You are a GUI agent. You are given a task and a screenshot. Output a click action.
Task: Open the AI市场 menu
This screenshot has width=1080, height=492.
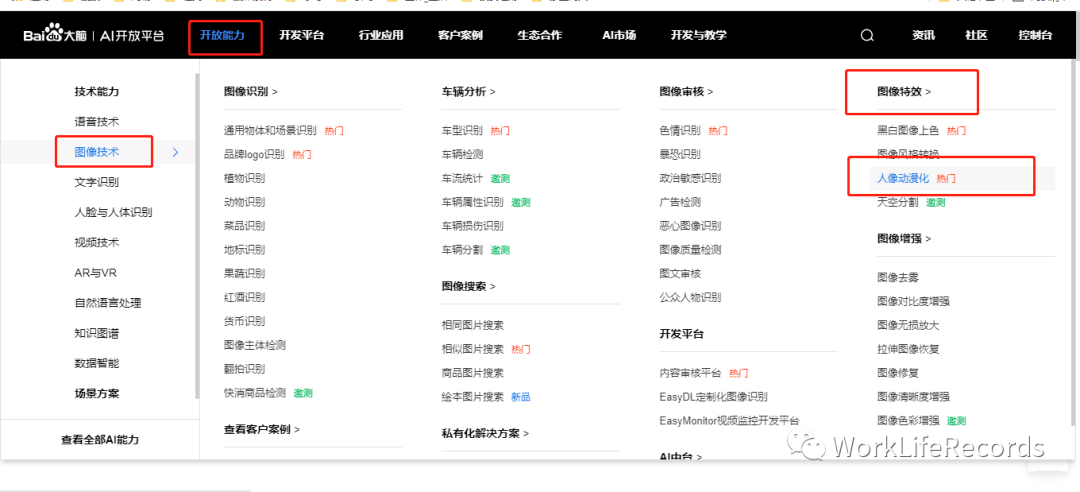point(619,35)
